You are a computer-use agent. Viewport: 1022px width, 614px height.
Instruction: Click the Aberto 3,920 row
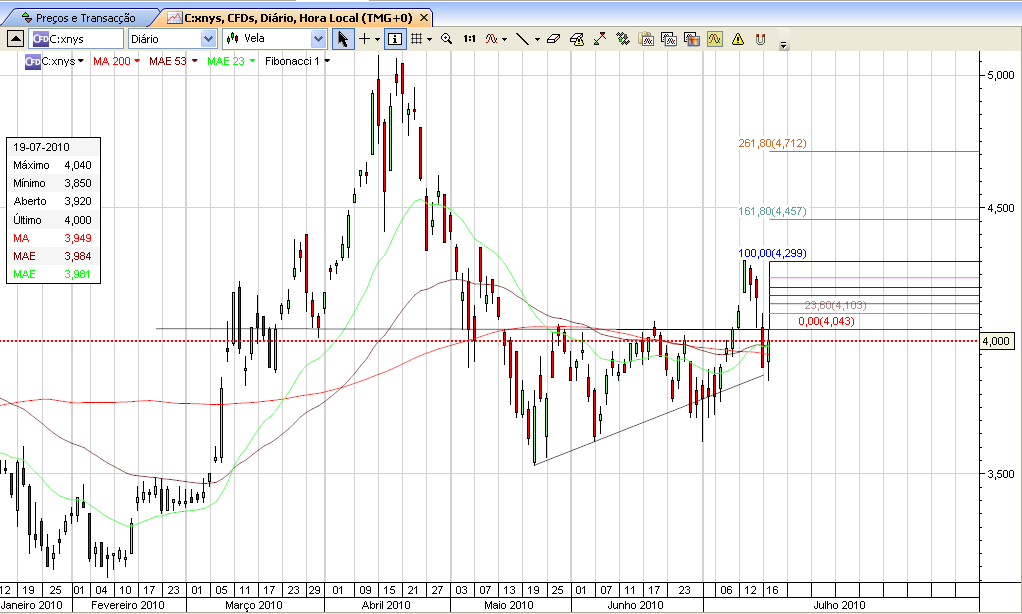[53, 201]
